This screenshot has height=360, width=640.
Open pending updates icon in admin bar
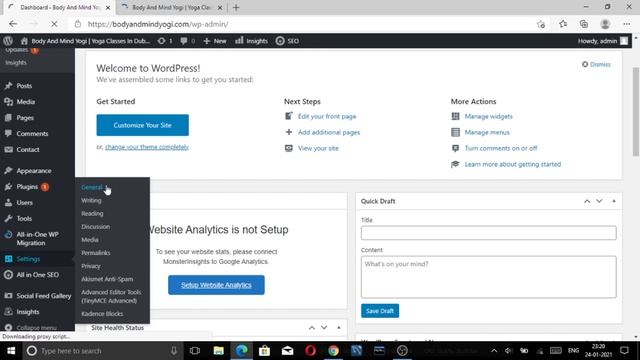click(x=165, y=41)
